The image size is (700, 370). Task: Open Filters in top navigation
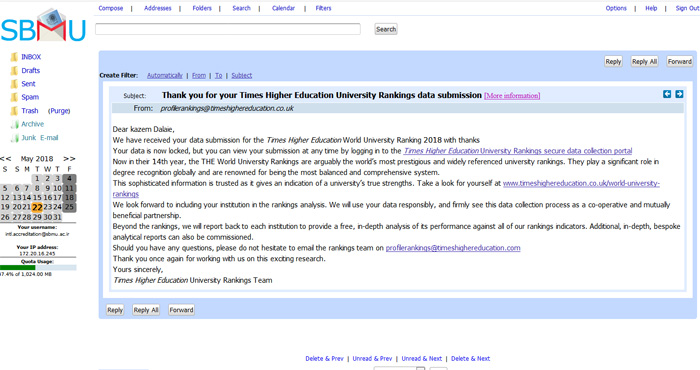[323, 8]
